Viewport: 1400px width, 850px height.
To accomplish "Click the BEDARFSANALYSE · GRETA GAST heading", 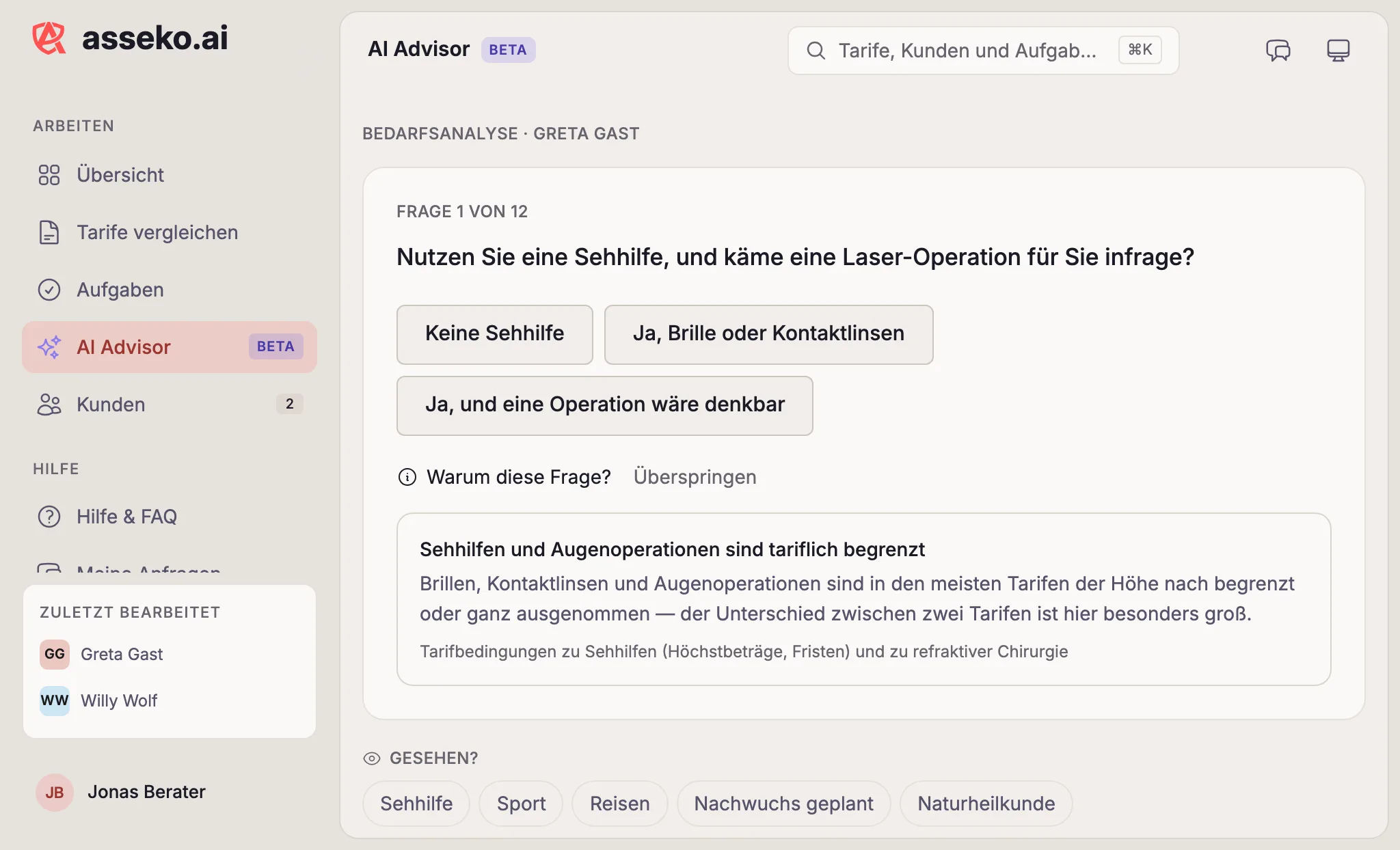I will click(x=501, y=134).
